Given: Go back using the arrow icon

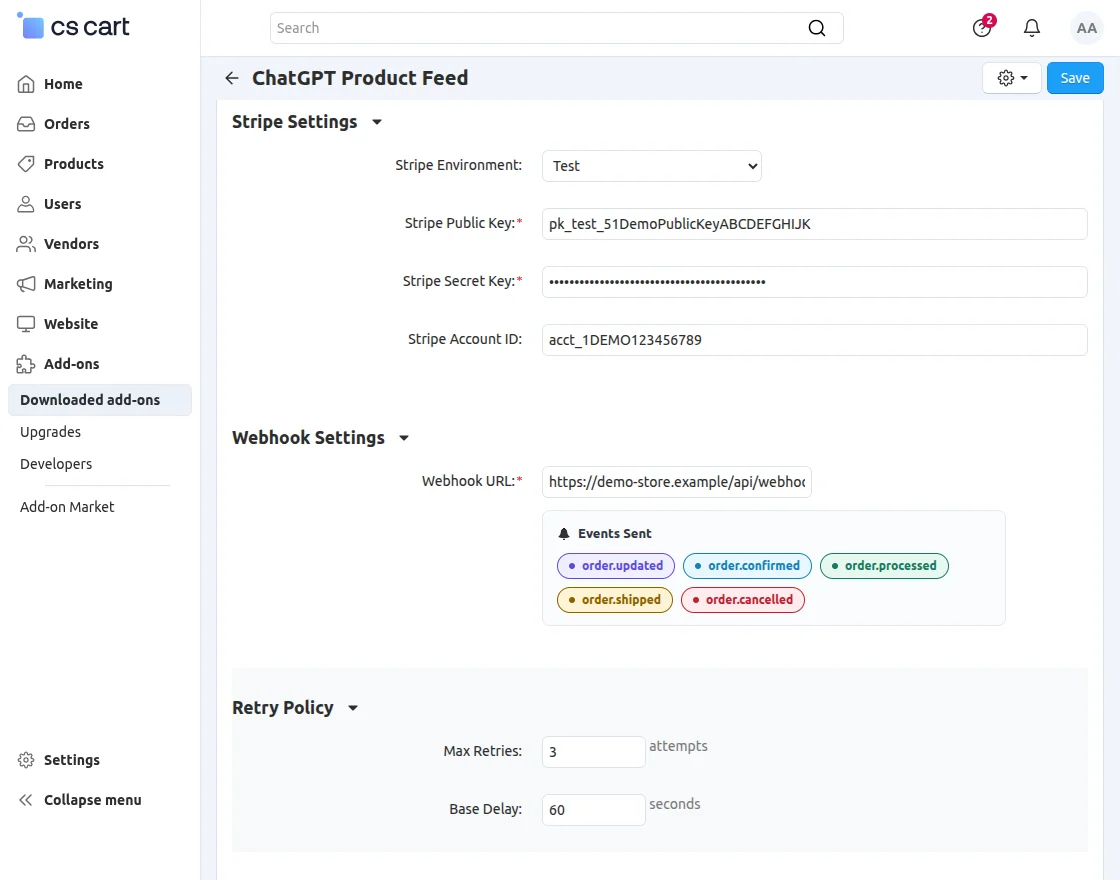Looking at the screenshot, I should [231, 78].
